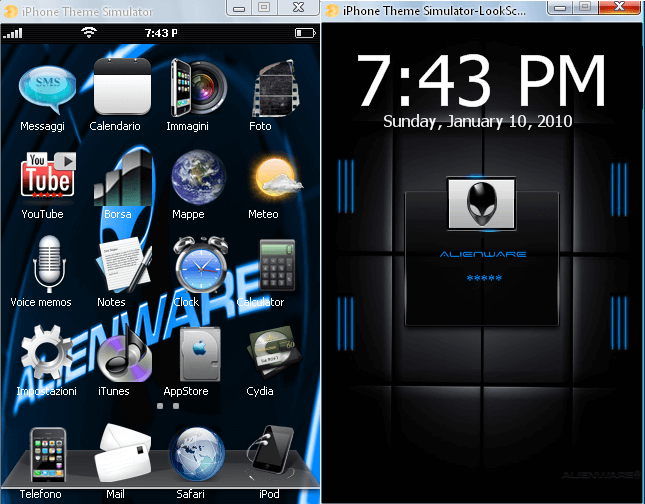Open the Borsa stocks app icon

[123, 178]
